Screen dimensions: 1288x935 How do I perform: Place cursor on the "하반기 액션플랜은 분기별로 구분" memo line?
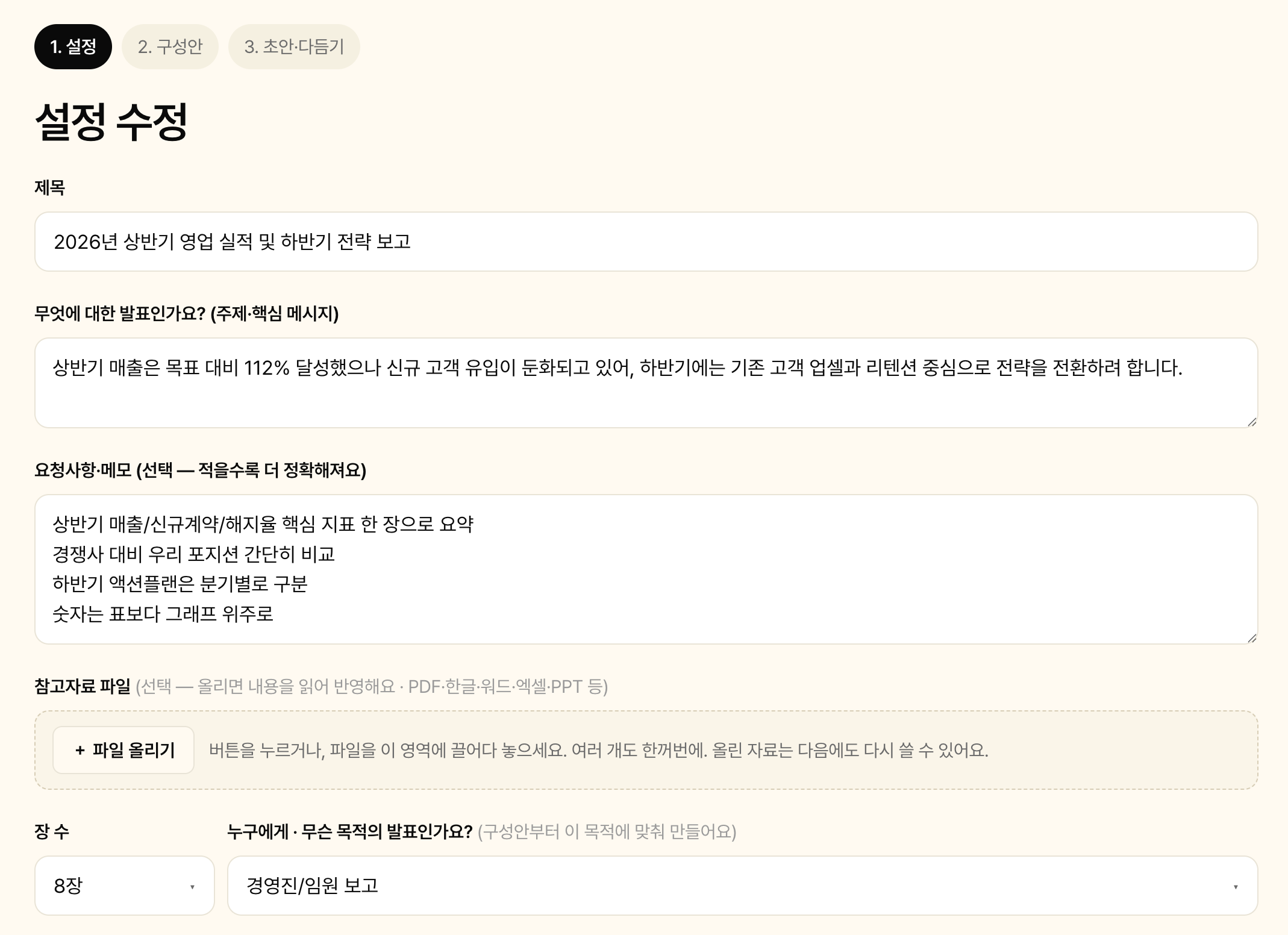[180, 584]
